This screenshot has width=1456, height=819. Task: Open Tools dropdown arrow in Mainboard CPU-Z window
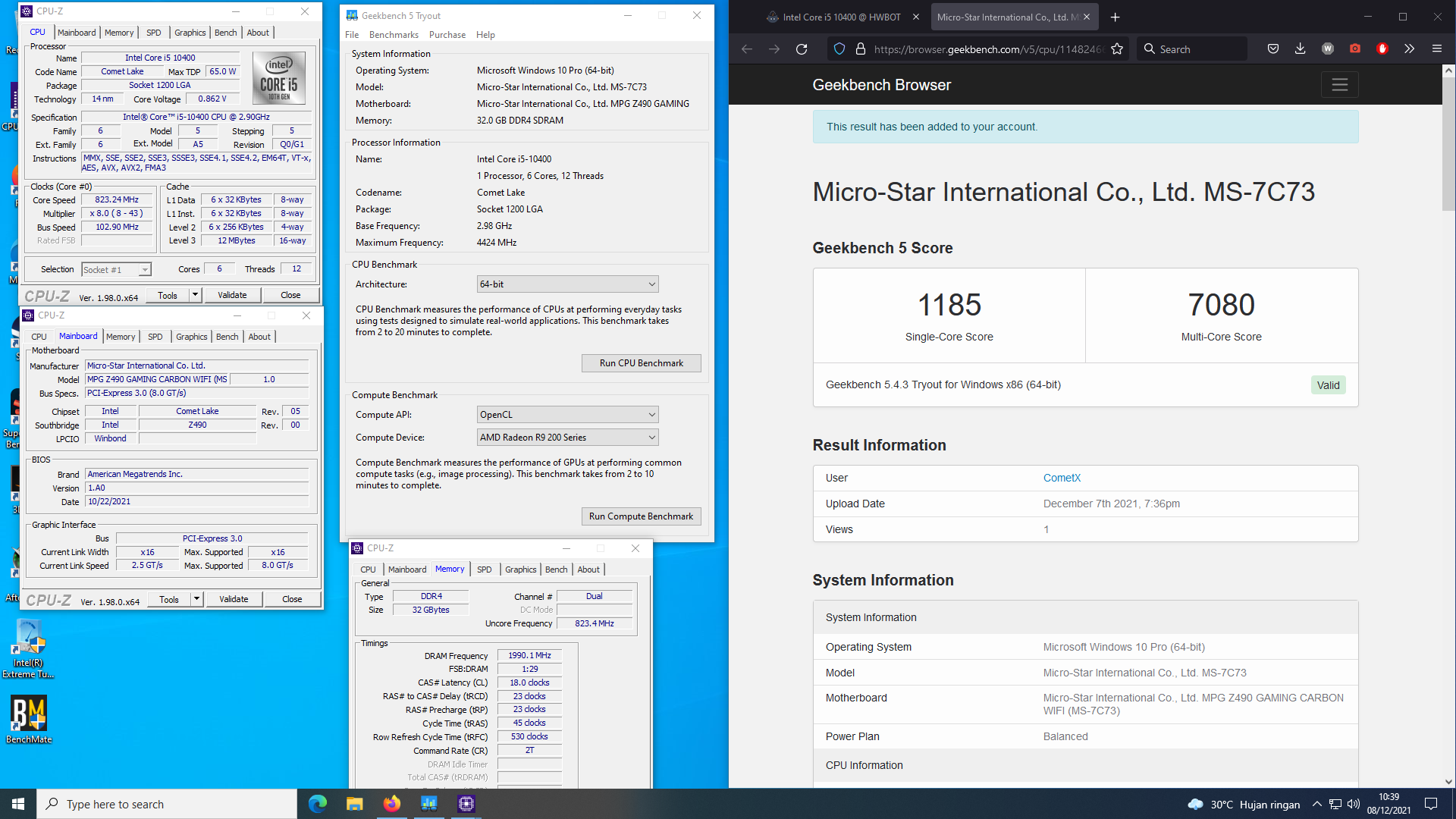(196, 599)
